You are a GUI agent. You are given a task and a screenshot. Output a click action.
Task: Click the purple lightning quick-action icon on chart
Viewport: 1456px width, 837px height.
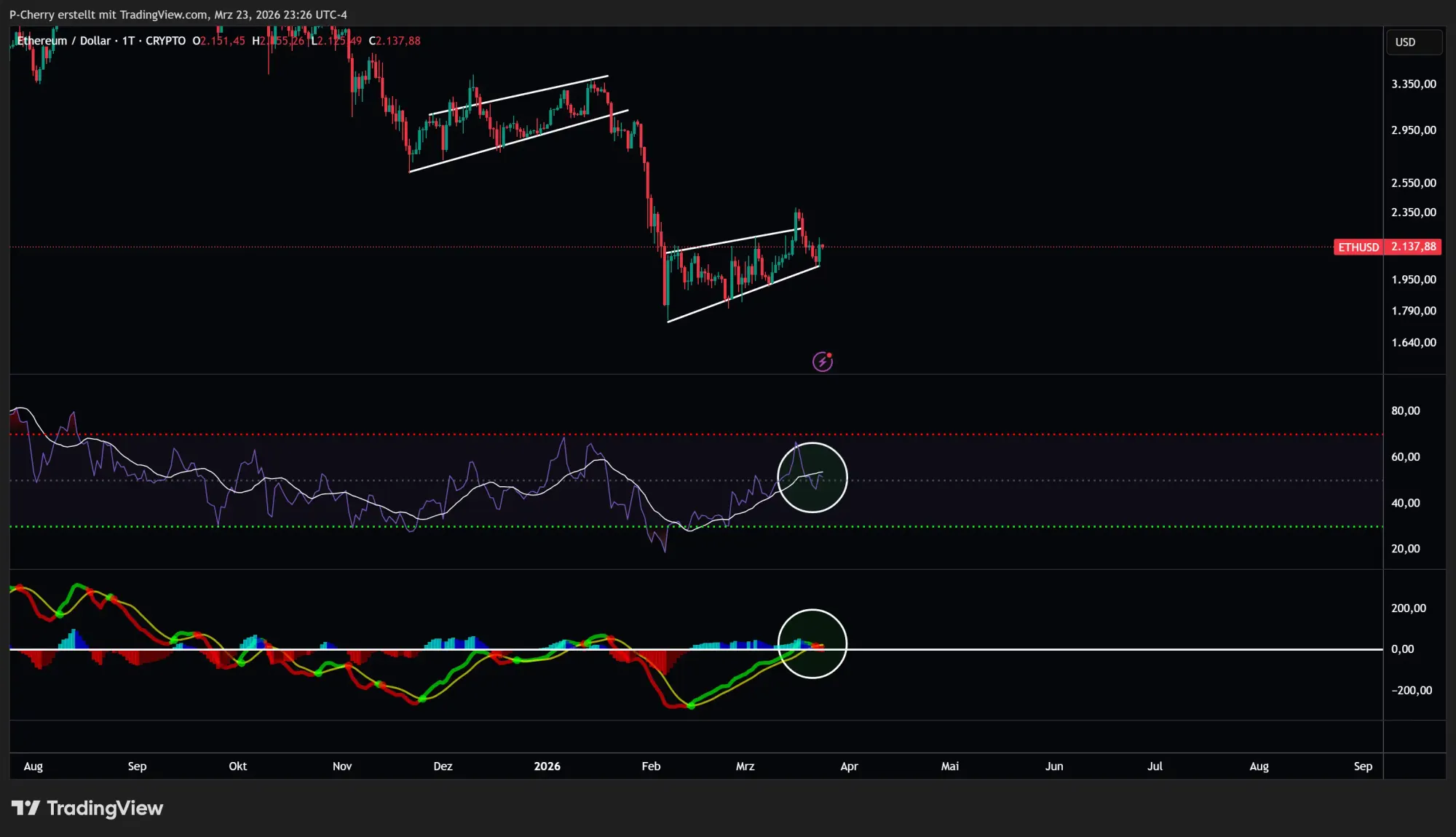(822, 361)
